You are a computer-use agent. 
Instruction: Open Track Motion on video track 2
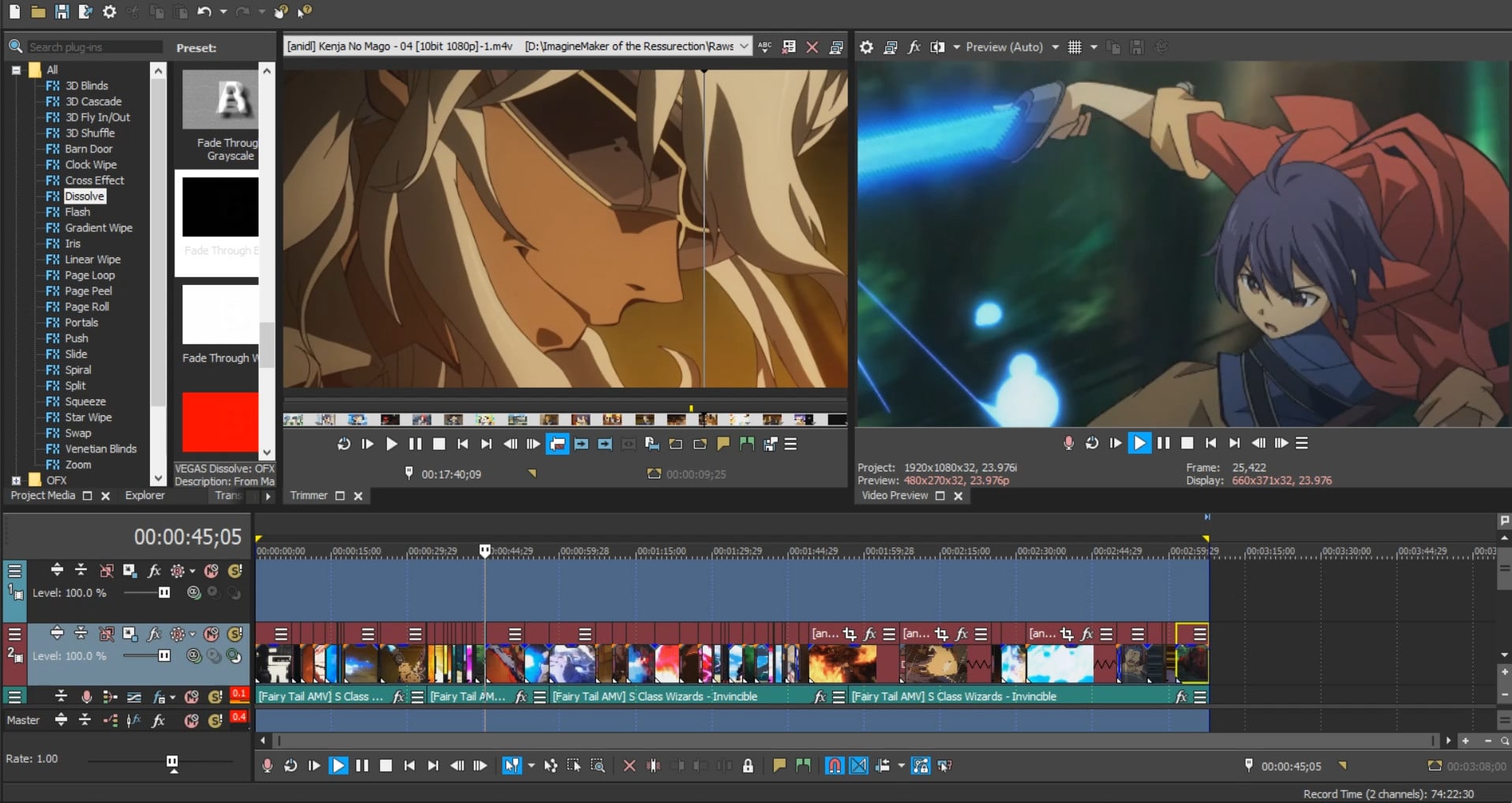[x=130, y=633]
